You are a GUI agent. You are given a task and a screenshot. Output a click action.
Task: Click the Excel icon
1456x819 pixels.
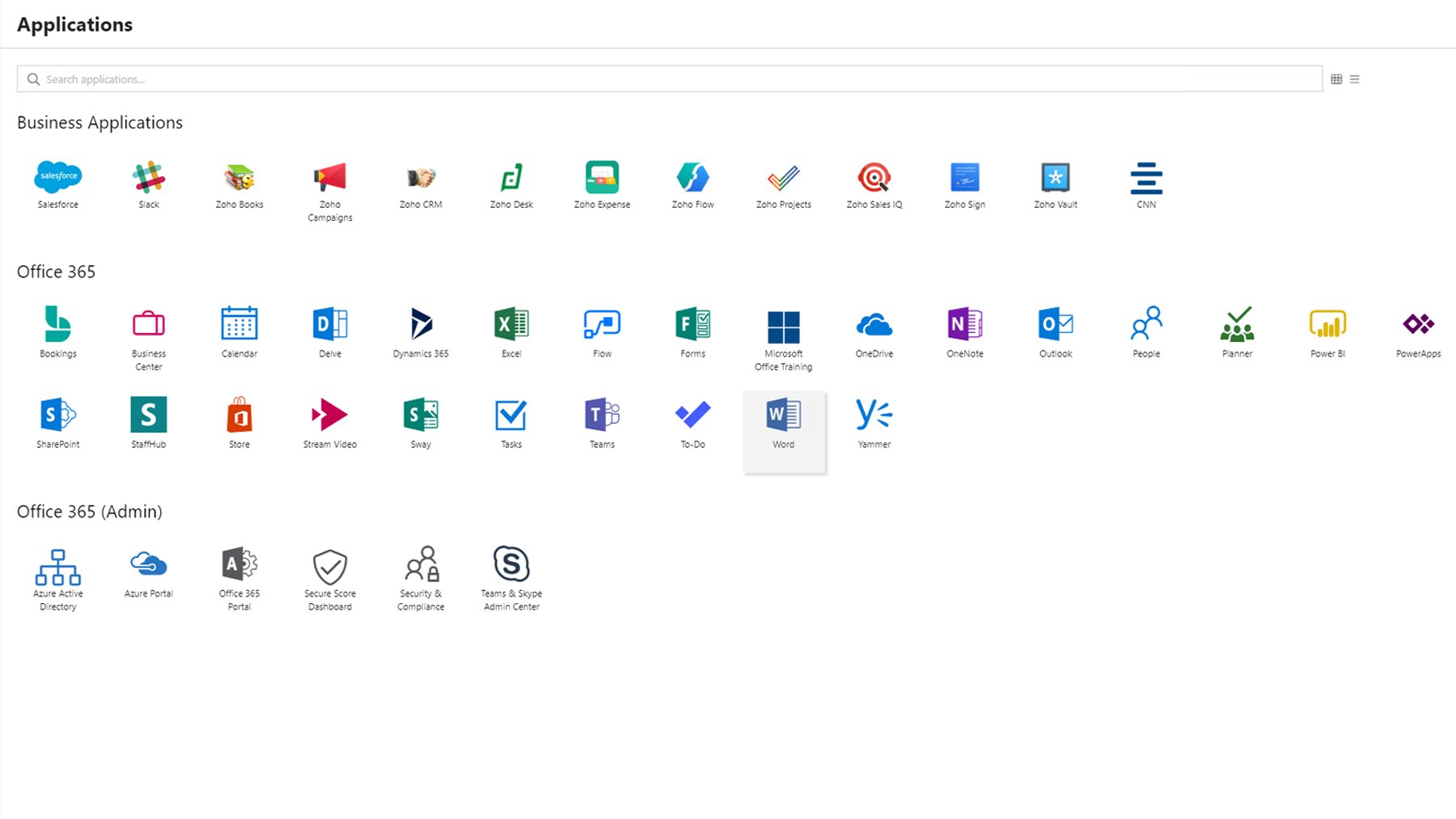point(511,325)
